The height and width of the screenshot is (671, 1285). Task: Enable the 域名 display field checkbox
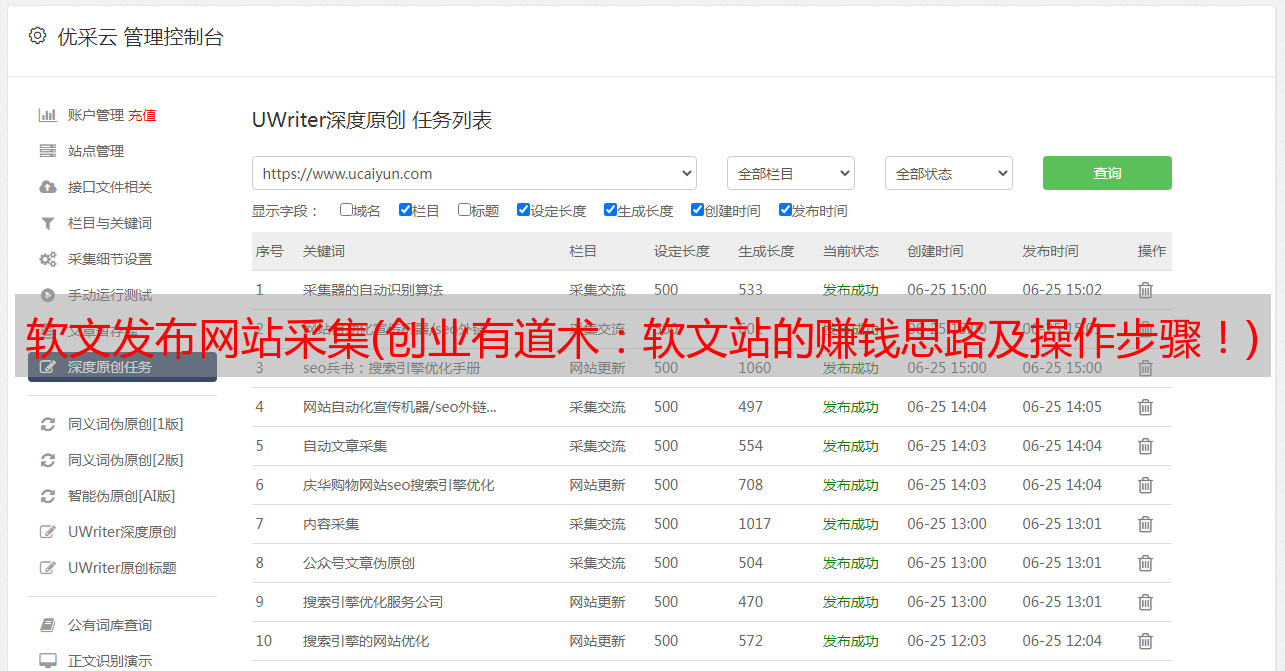[346, 210]
